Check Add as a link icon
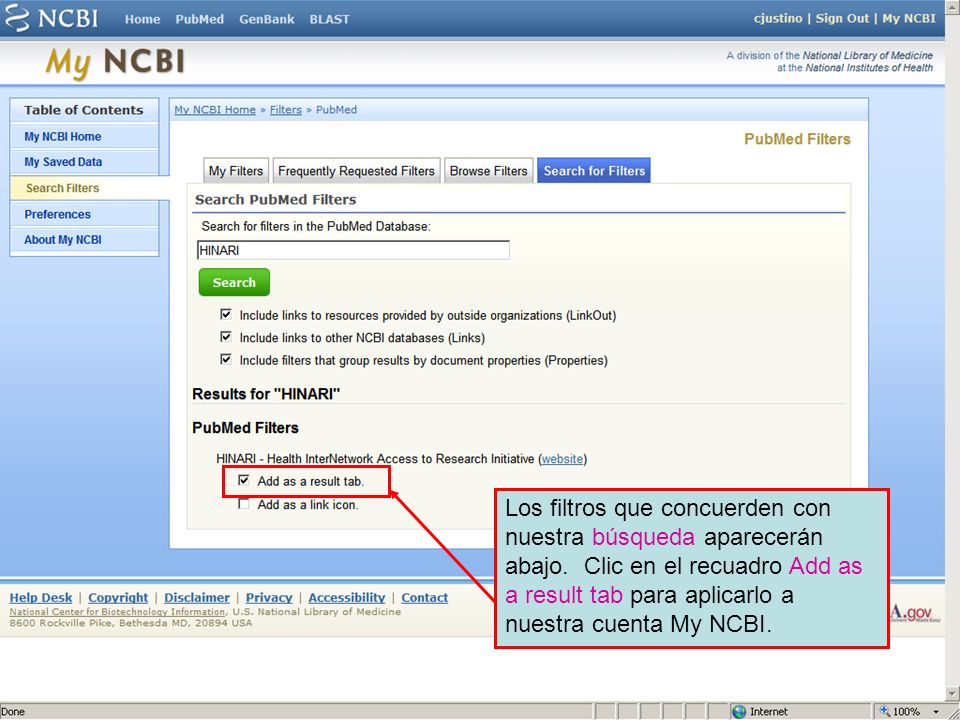960x720 pixels. tap(244, 504)
